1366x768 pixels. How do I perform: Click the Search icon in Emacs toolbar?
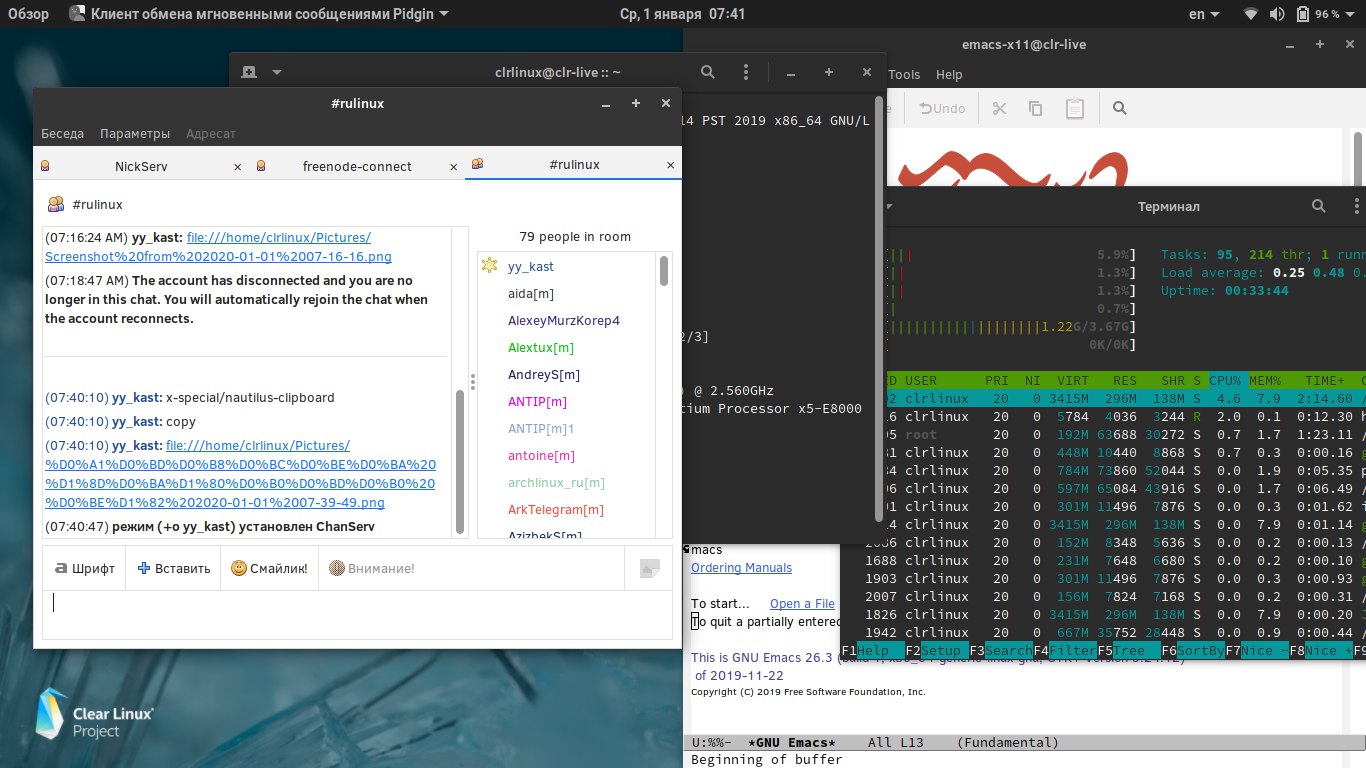[x=1120, y=108]
